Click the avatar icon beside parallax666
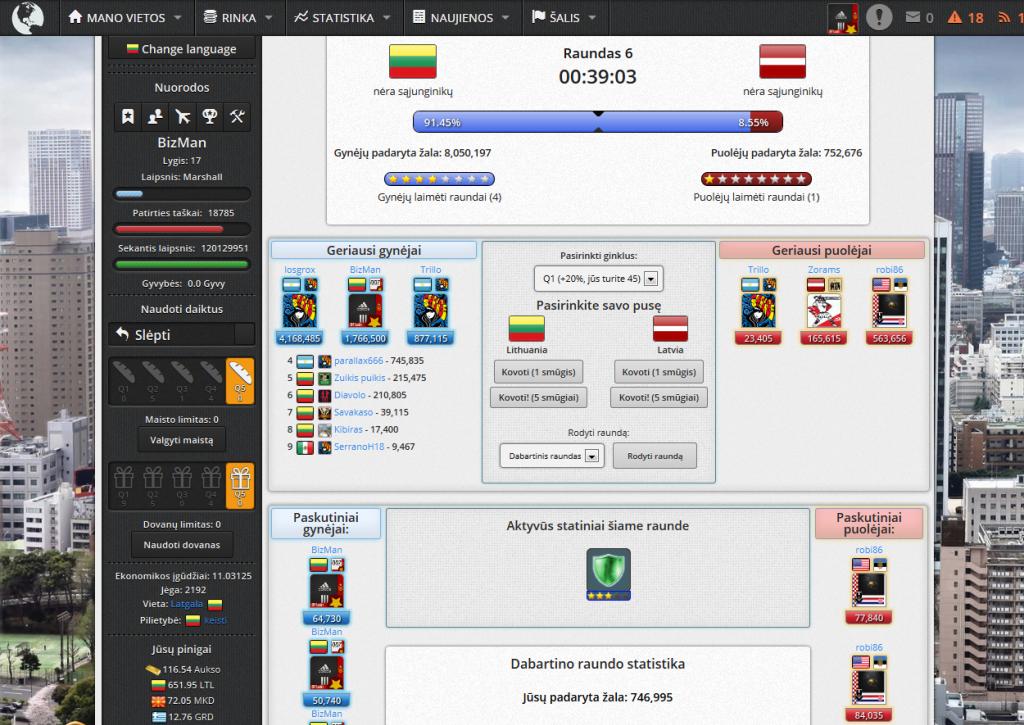 325,361
